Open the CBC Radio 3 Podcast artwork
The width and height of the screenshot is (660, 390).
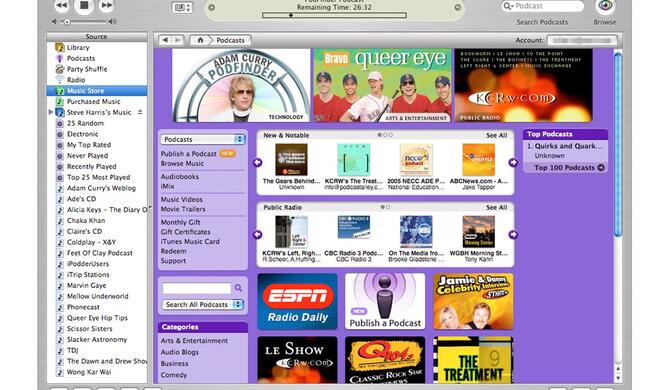pyautogui.click(x=354, y=228)
